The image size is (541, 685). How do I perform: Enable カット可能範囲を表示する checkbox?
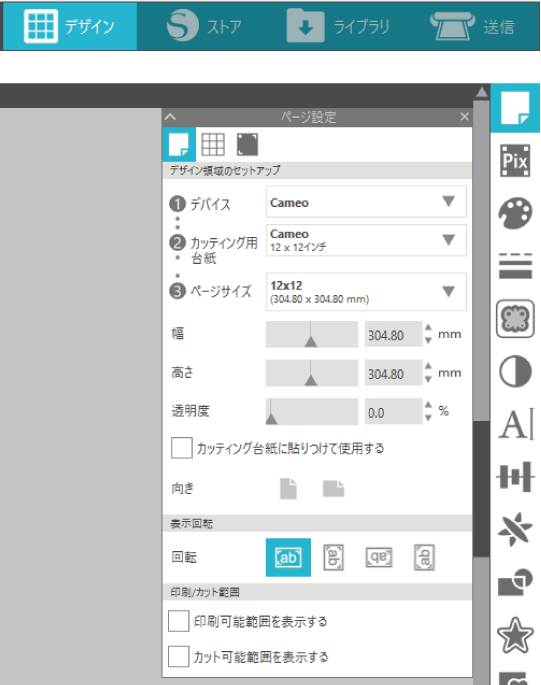[178, 656]
